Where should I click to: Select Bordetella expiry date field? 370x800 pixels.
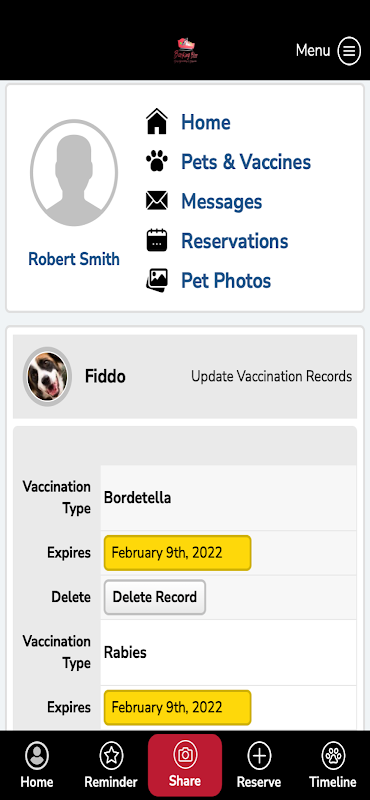click(178, 553)
